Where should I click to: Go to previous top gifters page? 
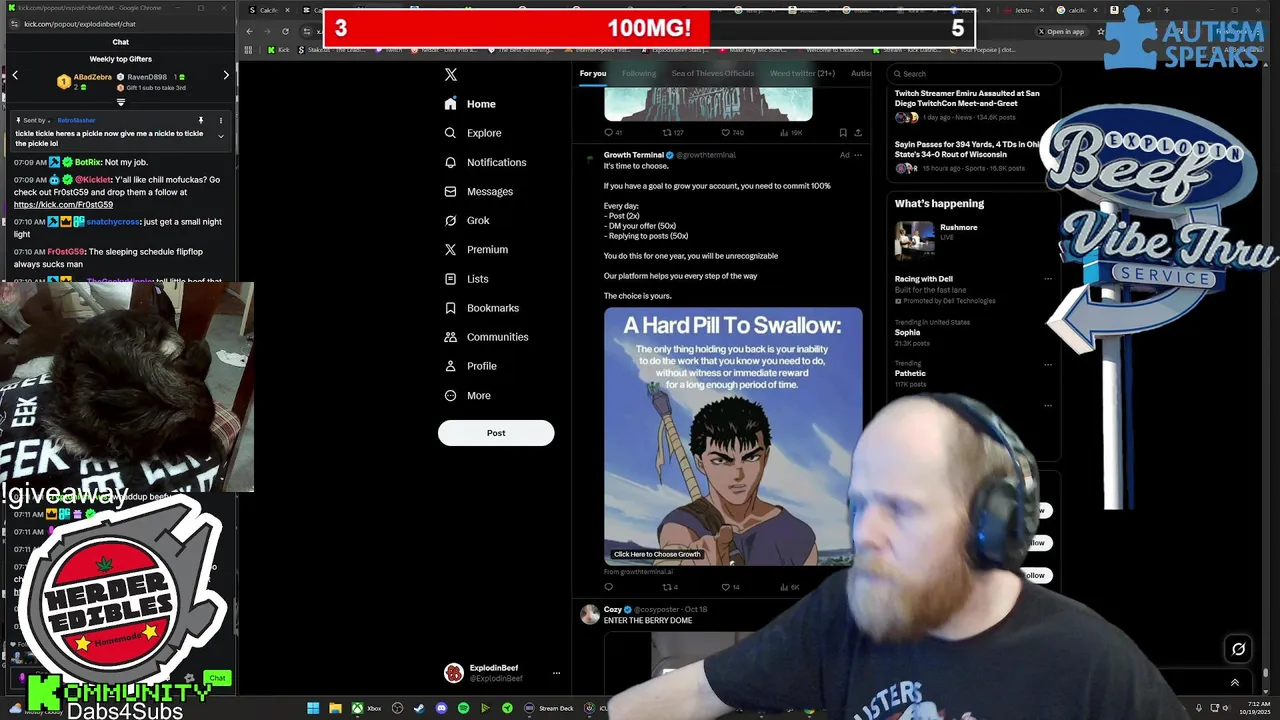15,75
